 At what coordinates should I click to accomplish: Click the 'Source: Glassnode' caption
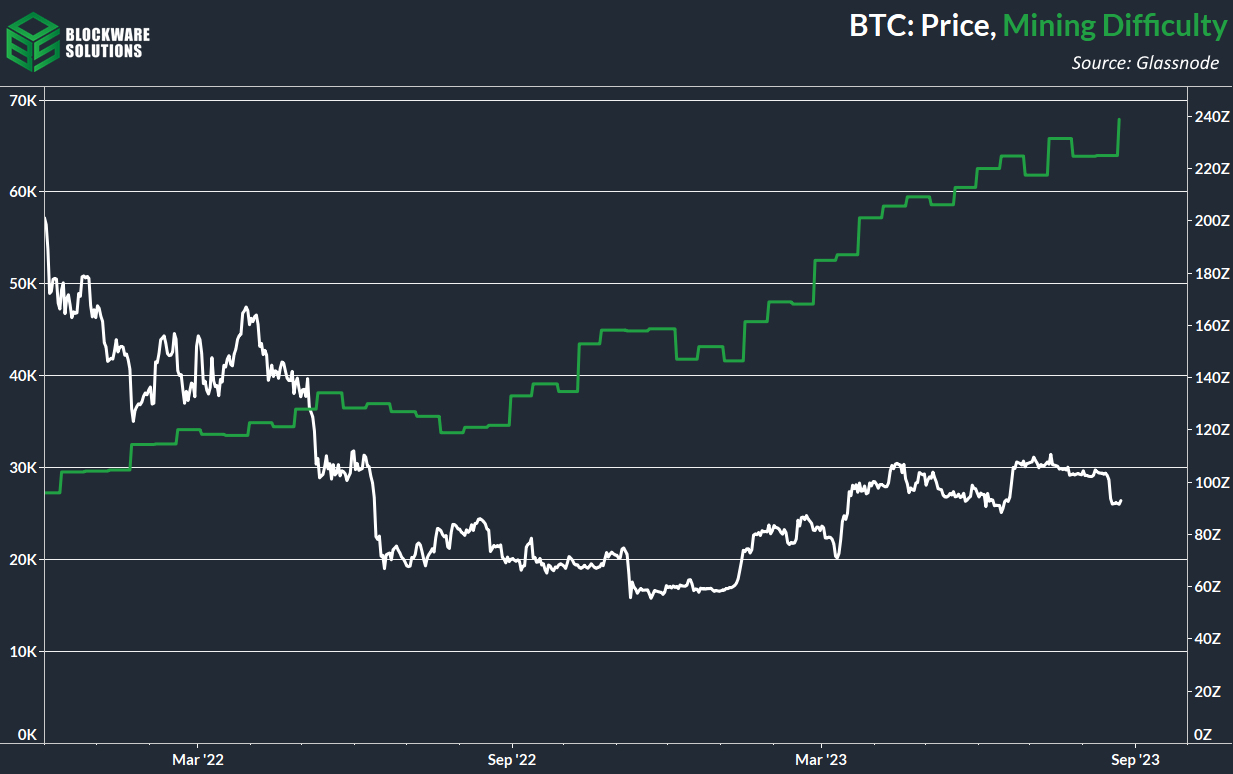click(x=1147, y=63)
